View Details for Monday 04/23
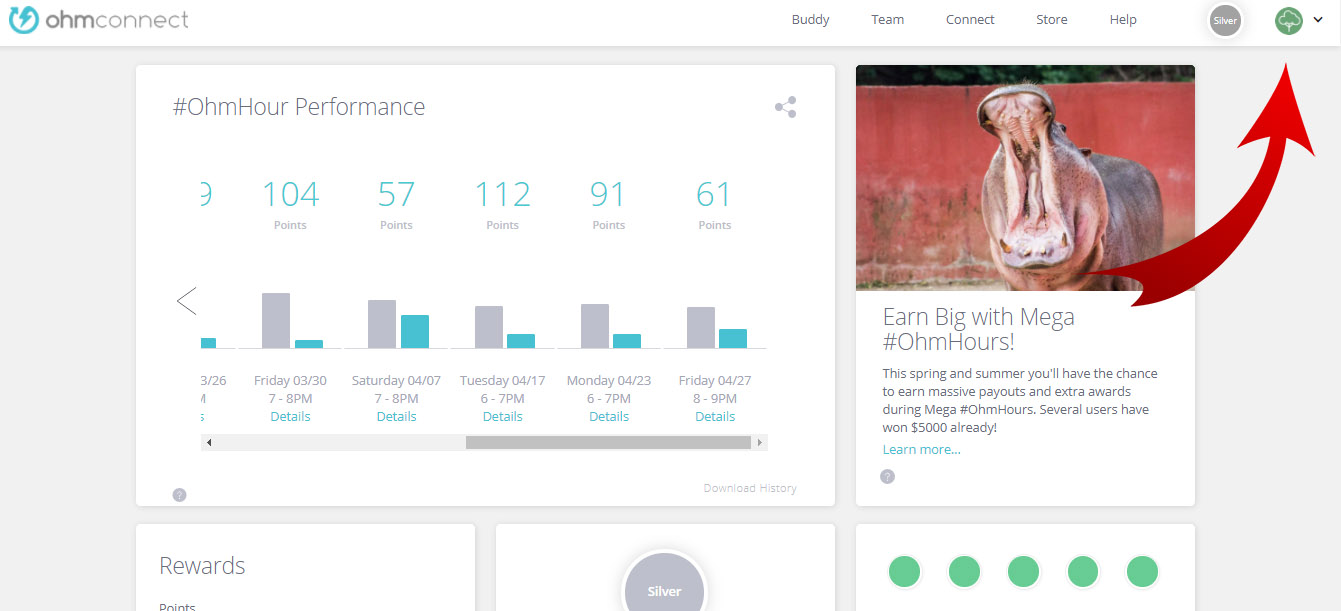 pyautogui.click(x=608, y=416)
